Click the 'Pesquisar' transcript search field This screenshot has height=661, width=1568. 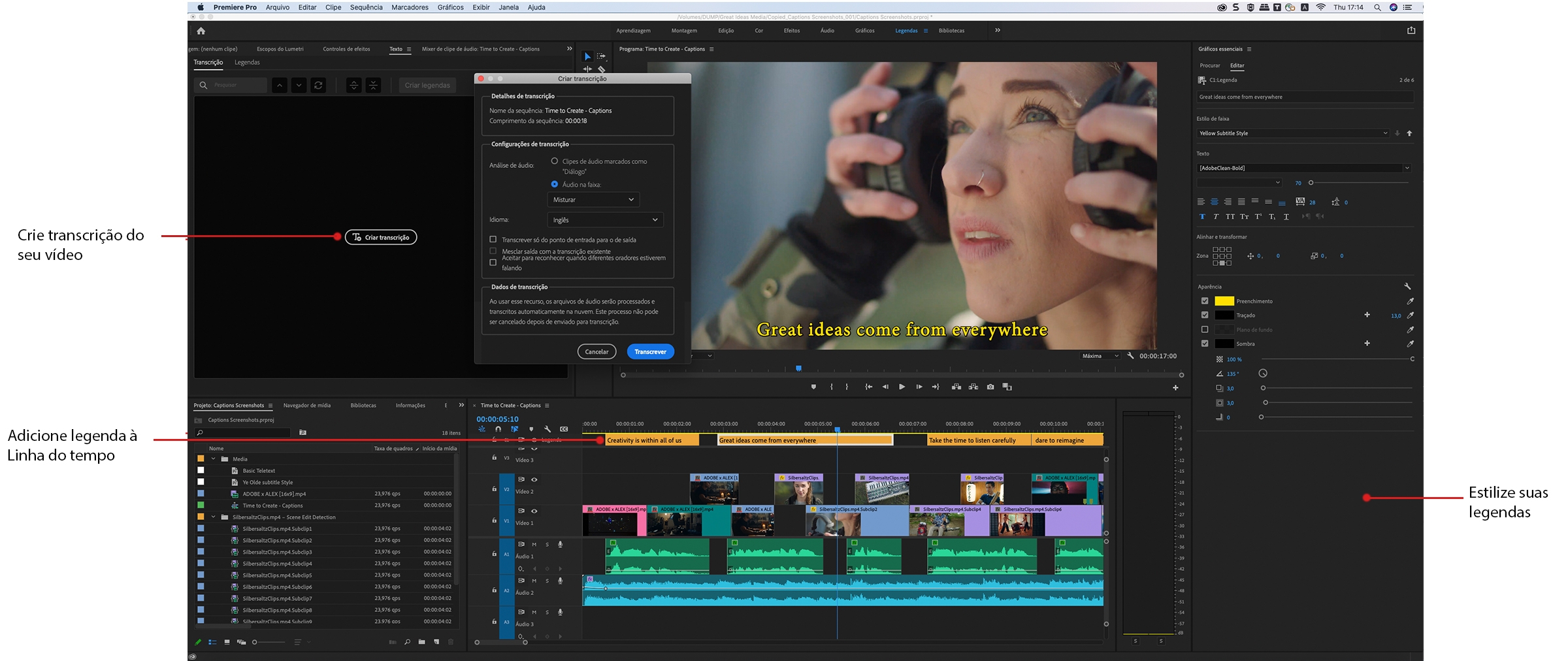(x=231, y=85)
